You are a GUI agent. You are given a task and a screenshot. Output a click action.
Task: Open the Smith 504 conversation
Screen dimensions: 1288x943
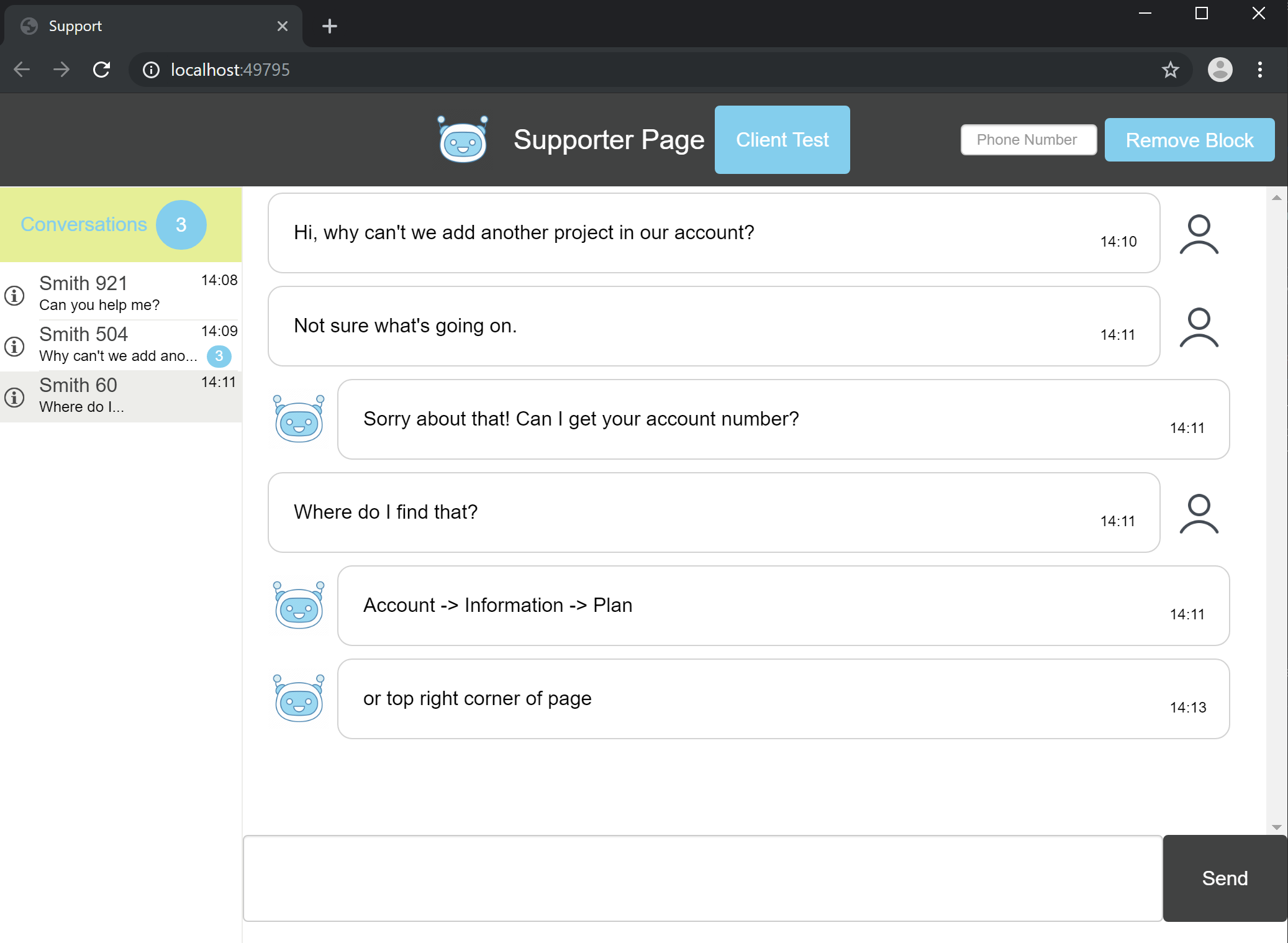point(118,344)
